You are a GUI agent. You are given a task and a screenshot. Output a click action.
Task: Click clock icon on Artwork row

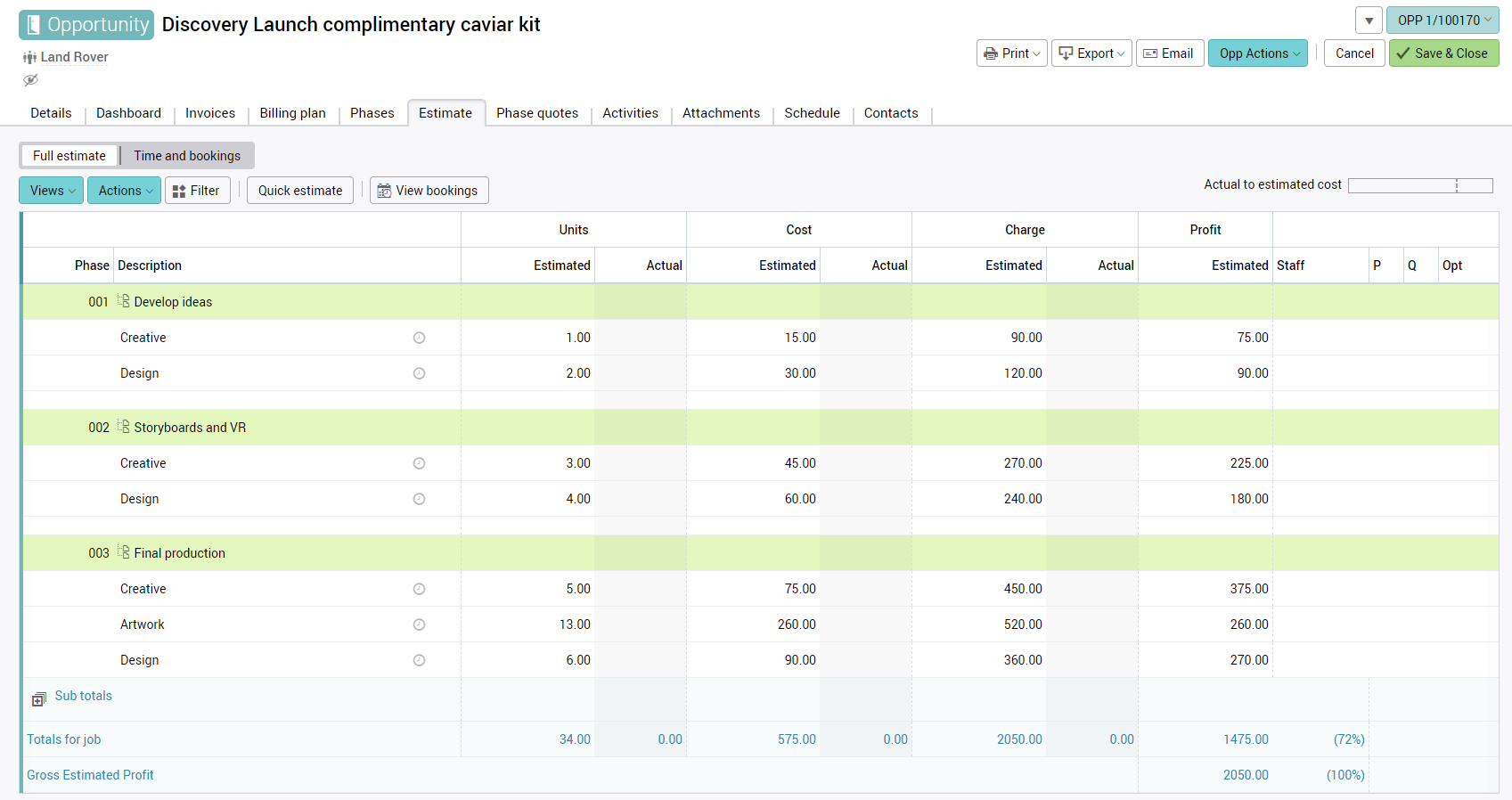click(x=419, y=624)
